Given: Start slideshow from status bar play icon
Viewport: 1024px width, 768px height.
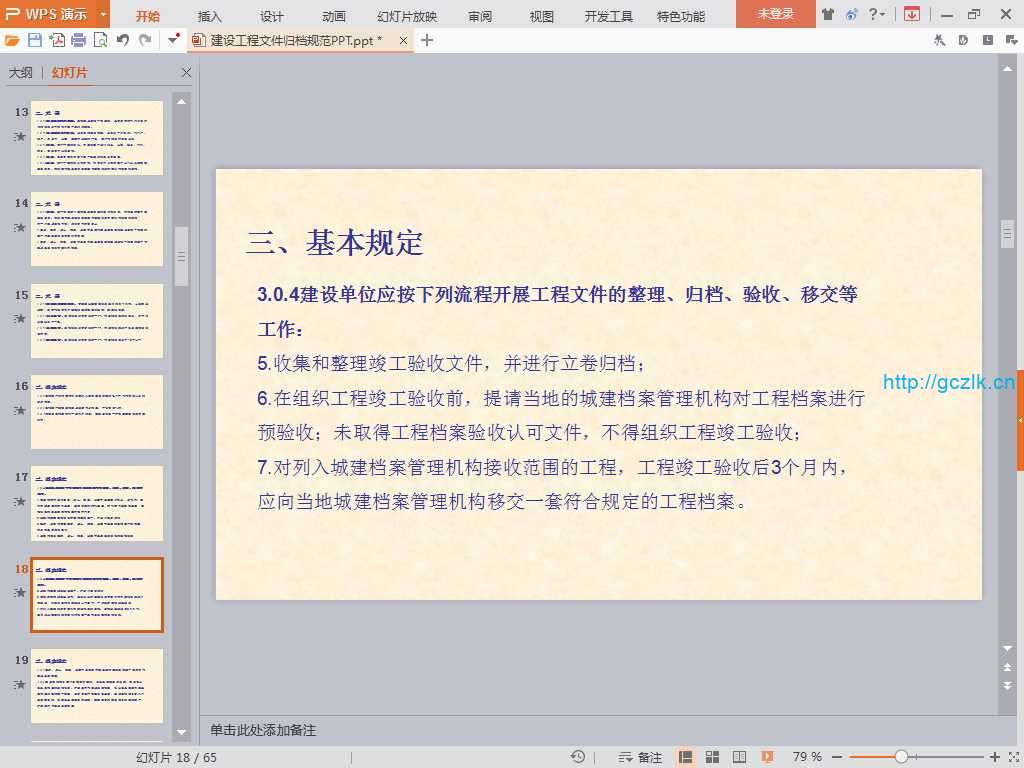Looking at the screenshot, I should pyautogui.click(x=767, y=757).
